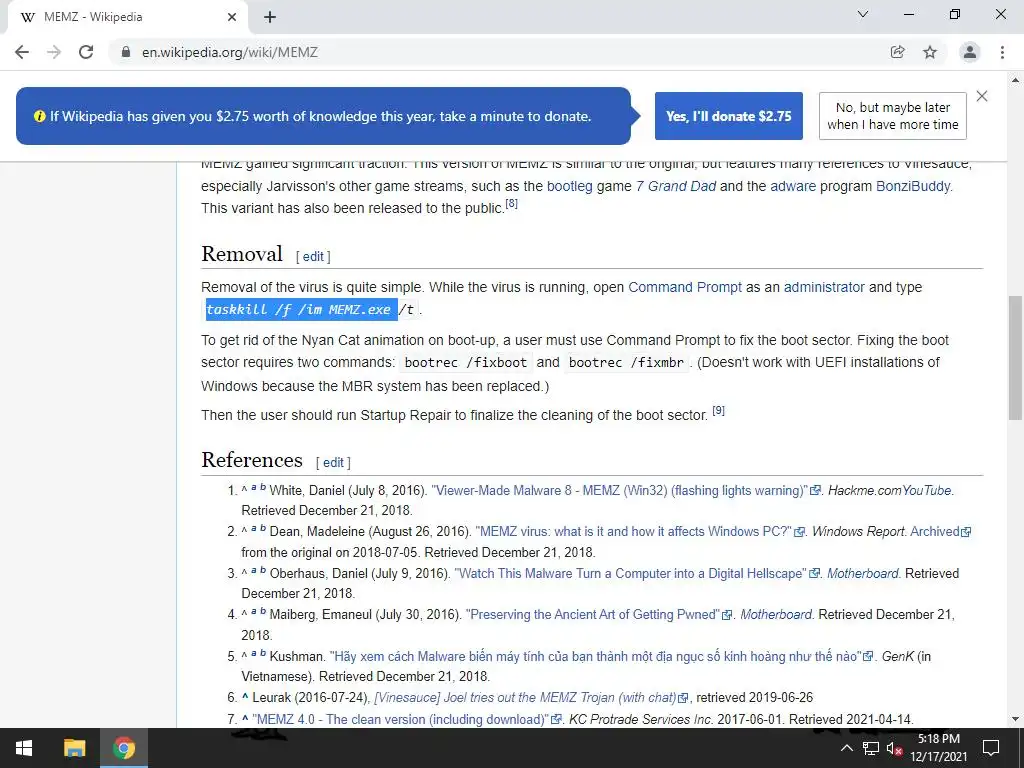Image resolution: width=1024 pixels, height=768 pixels.
Task: Open Chrome's three-dot menu
Action: 1002,52
